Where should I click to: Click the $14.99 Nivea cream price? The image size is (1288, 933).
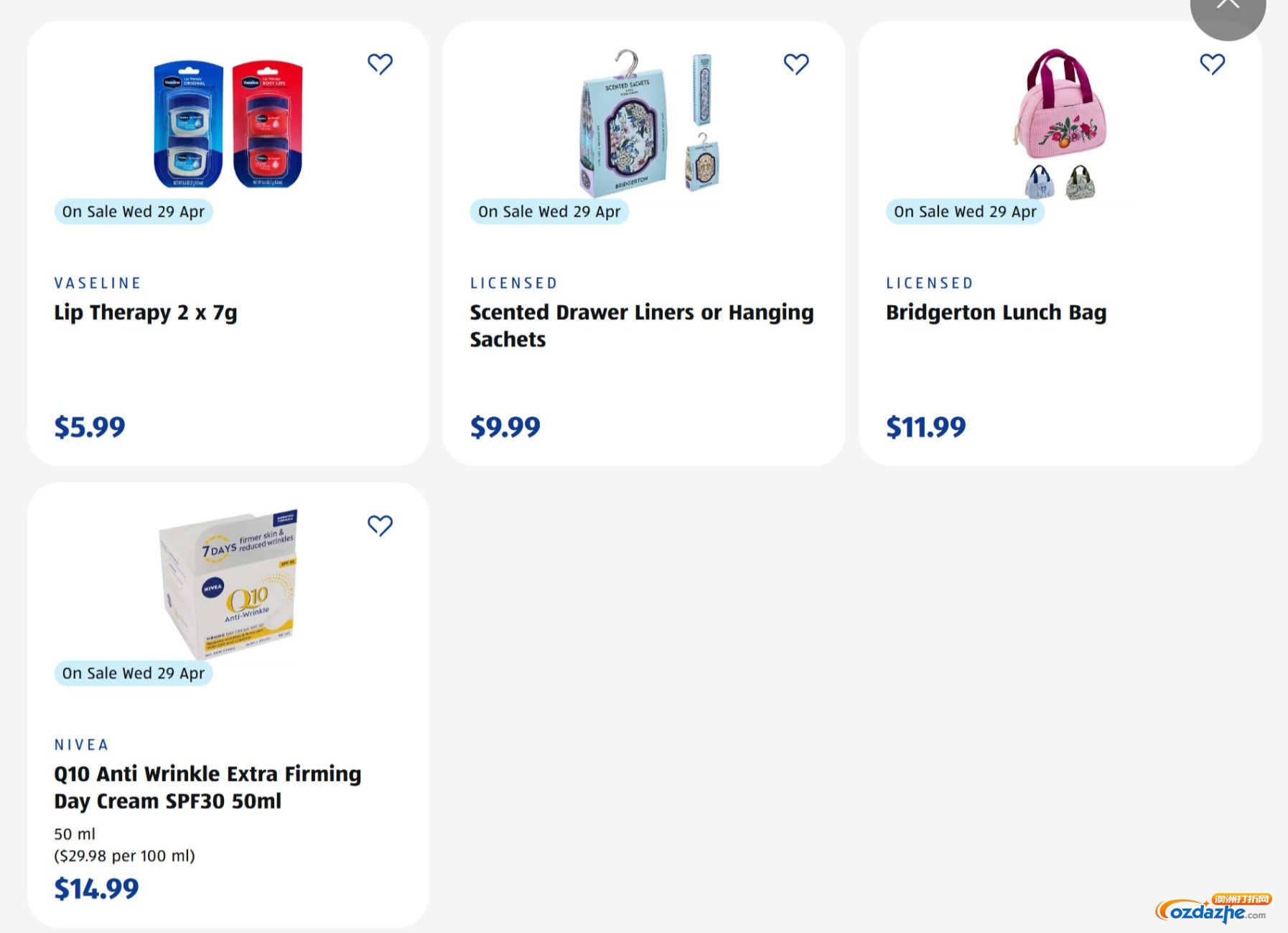(x=96, y=889)
